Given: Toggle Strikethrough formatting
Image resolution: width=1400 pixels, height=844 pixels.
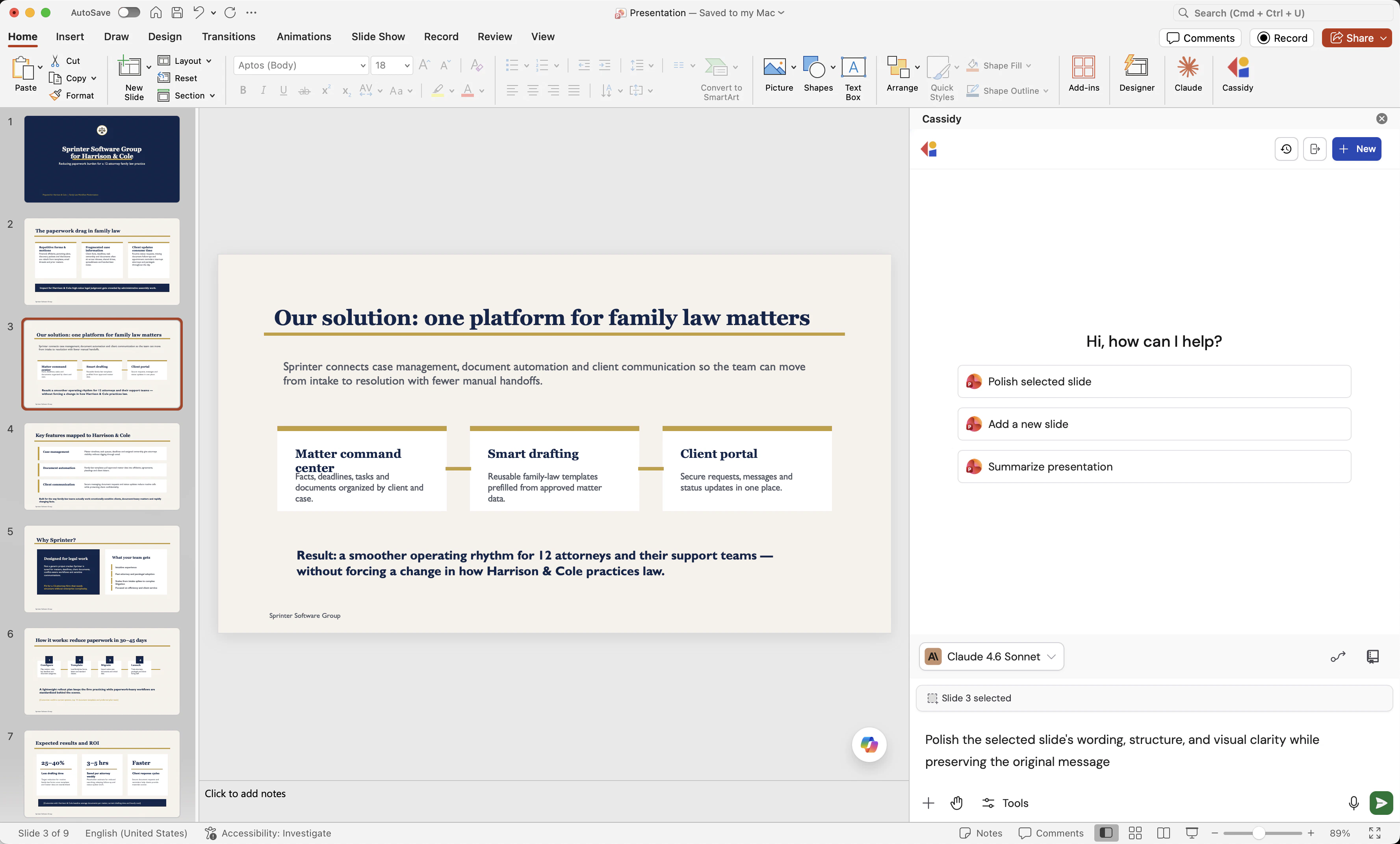Looking at the screenshot, I should pyautogui.click(x=304, y=90).
